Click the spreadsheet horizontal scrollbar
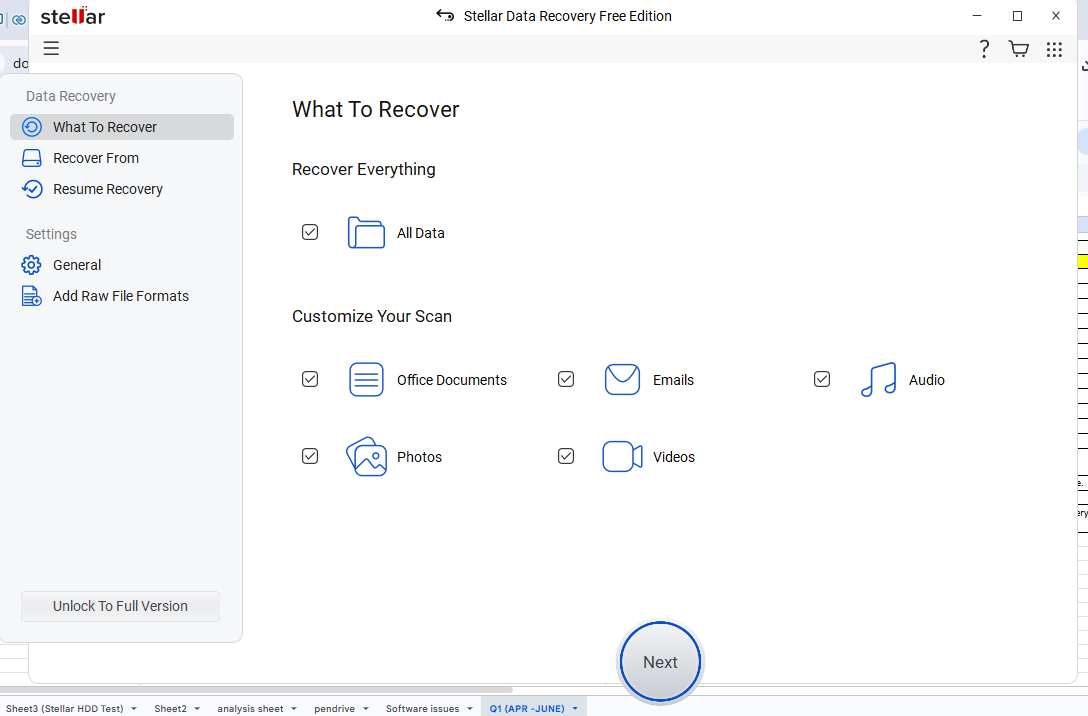This screenshot has width=1088, height=716. pyautogui.click(x=257, y=690)
